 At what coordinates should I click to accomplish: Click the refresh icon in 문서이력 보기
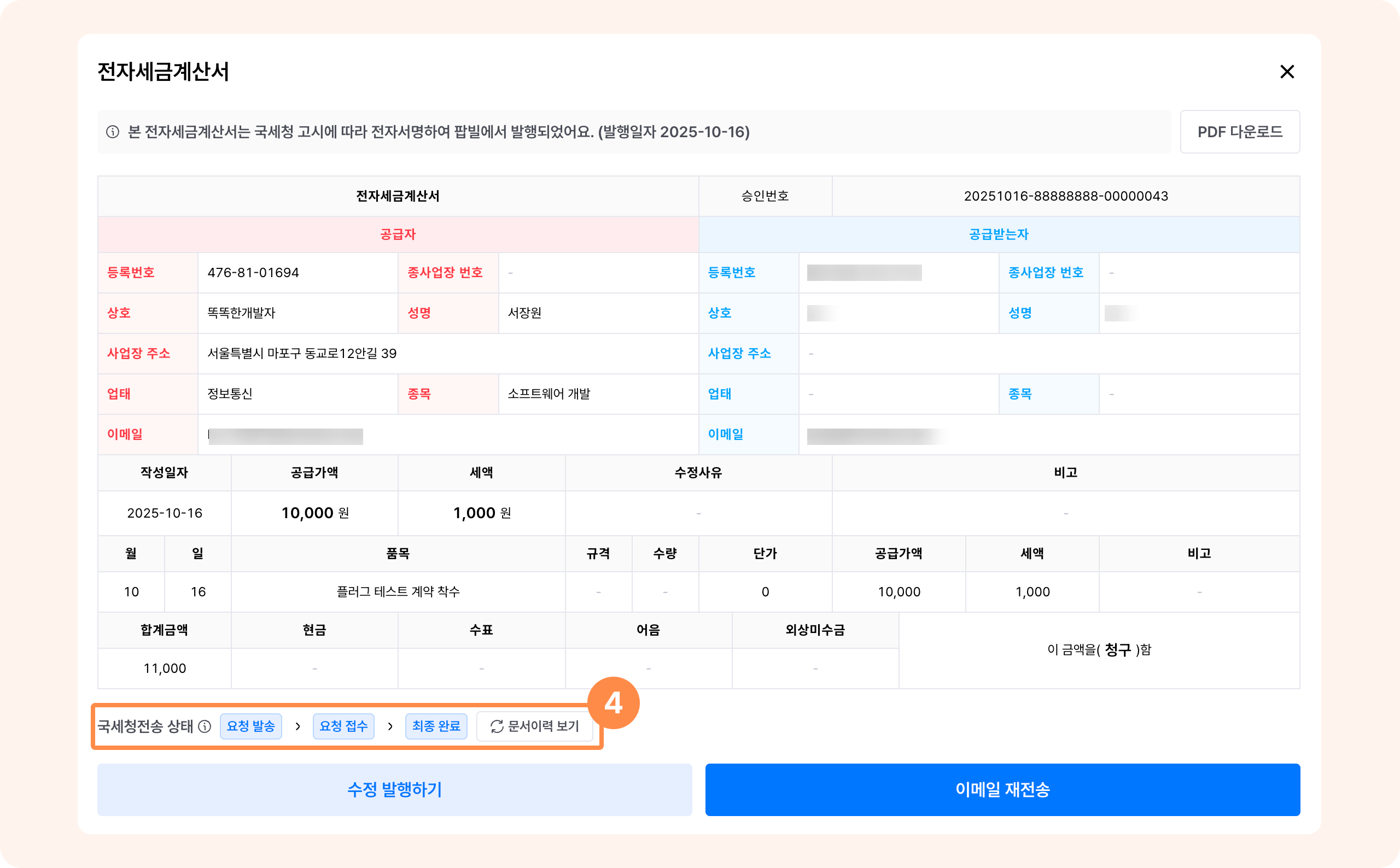[497, 726]
